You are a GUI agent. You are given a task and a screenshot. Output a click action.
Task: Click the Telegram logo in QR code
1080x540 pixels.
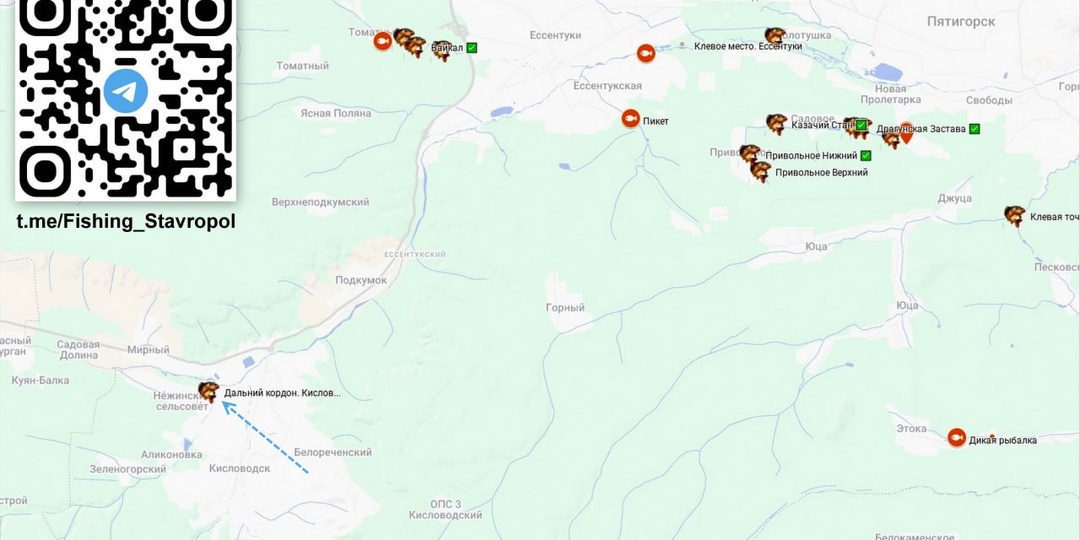click(x=125, y=91)
